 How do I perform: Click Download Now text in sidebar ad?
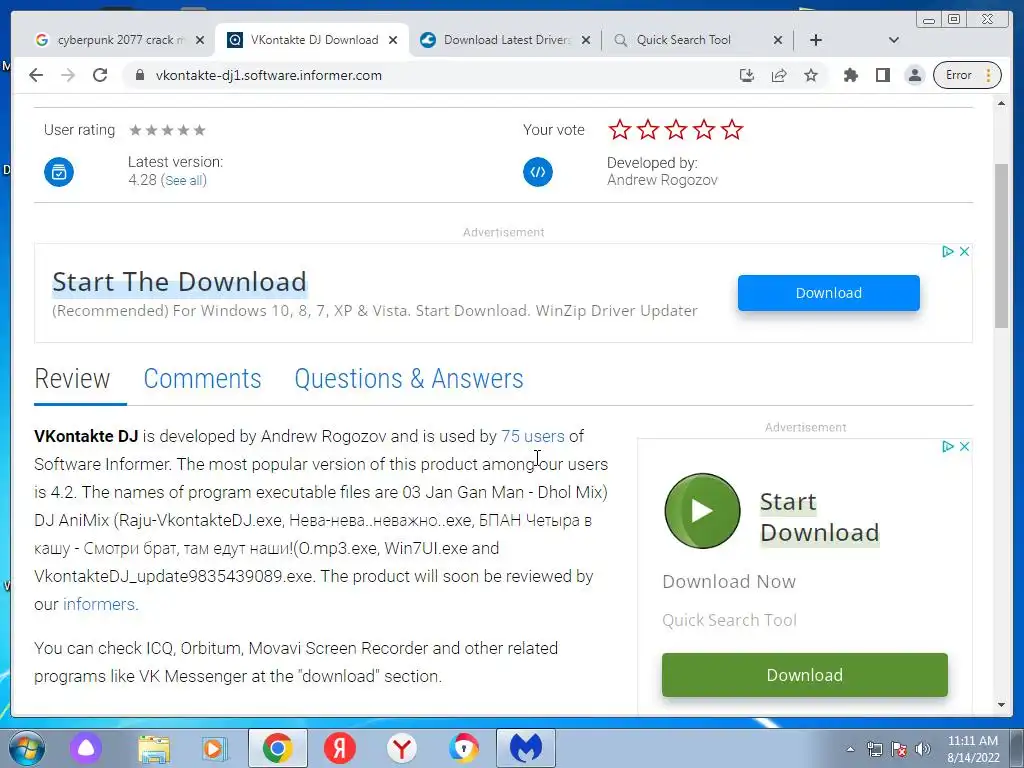729,581
